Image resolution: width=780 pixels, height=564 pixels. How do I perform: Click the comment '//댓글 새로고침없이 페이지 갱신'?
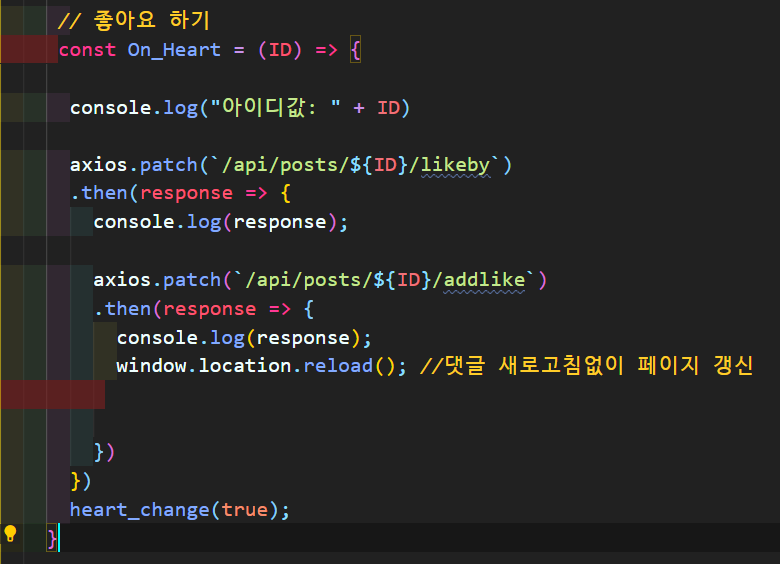click(x=587, y=366)
